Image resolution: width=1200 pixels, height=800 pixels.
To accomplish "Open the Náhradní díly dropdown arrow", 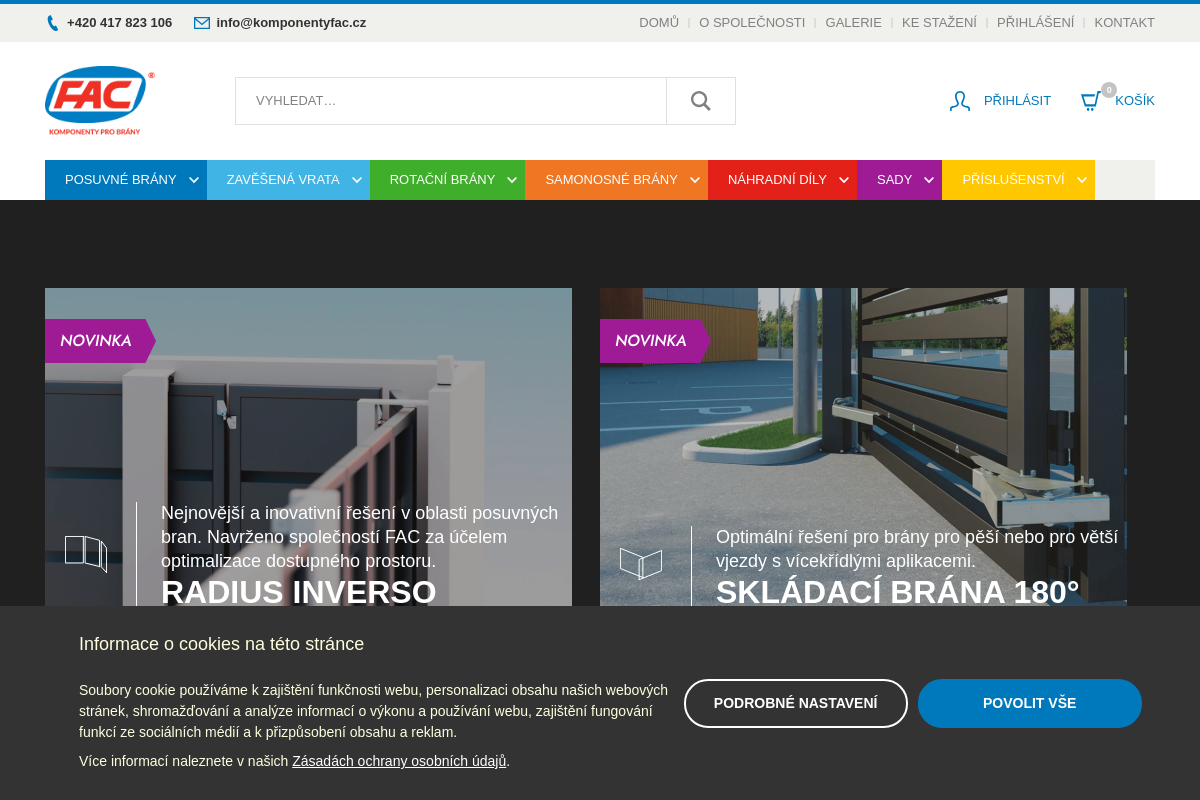I will [x=844, y=180].
